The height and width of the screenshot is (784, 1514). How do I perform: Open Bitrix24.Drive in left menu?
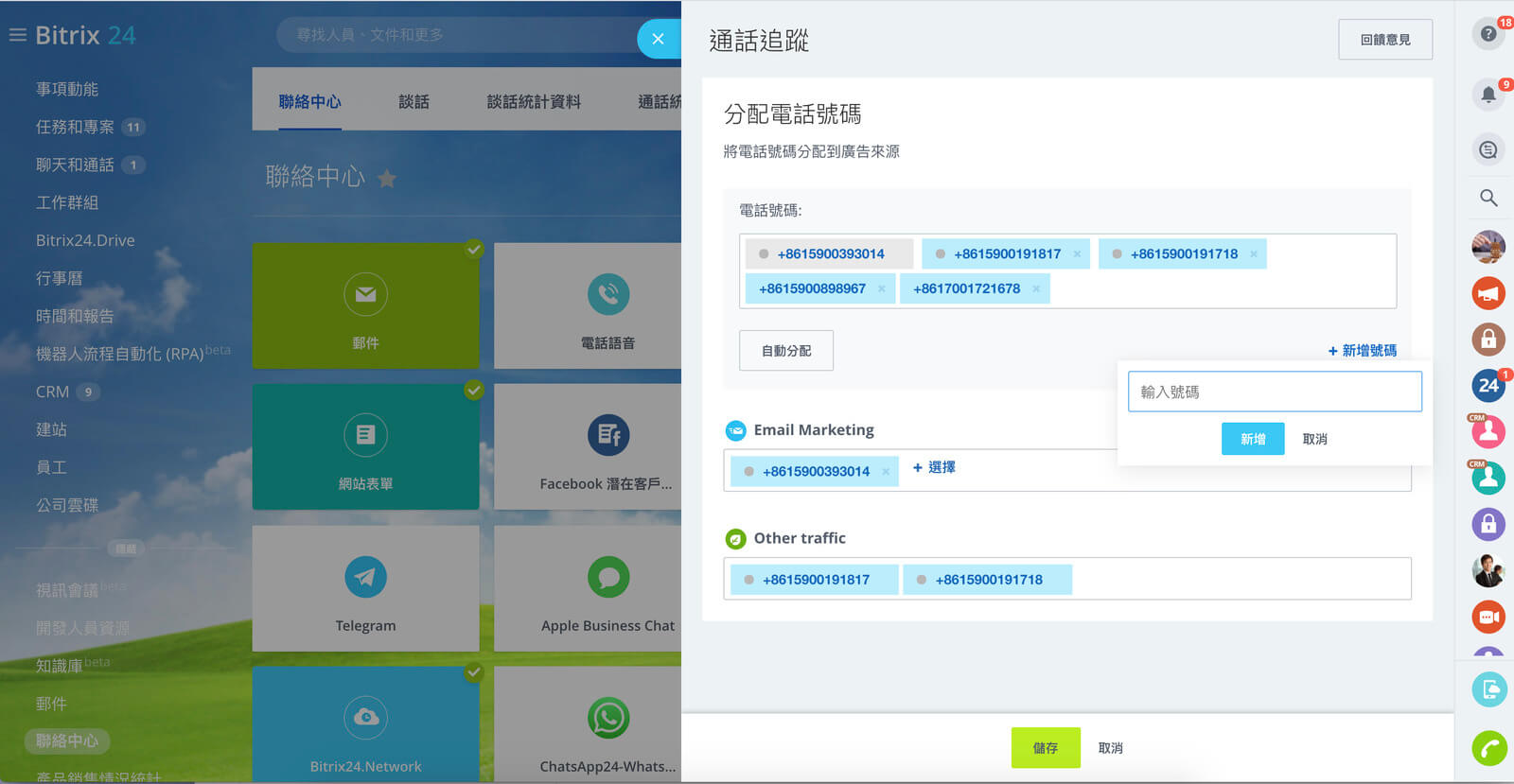point(85,240)
